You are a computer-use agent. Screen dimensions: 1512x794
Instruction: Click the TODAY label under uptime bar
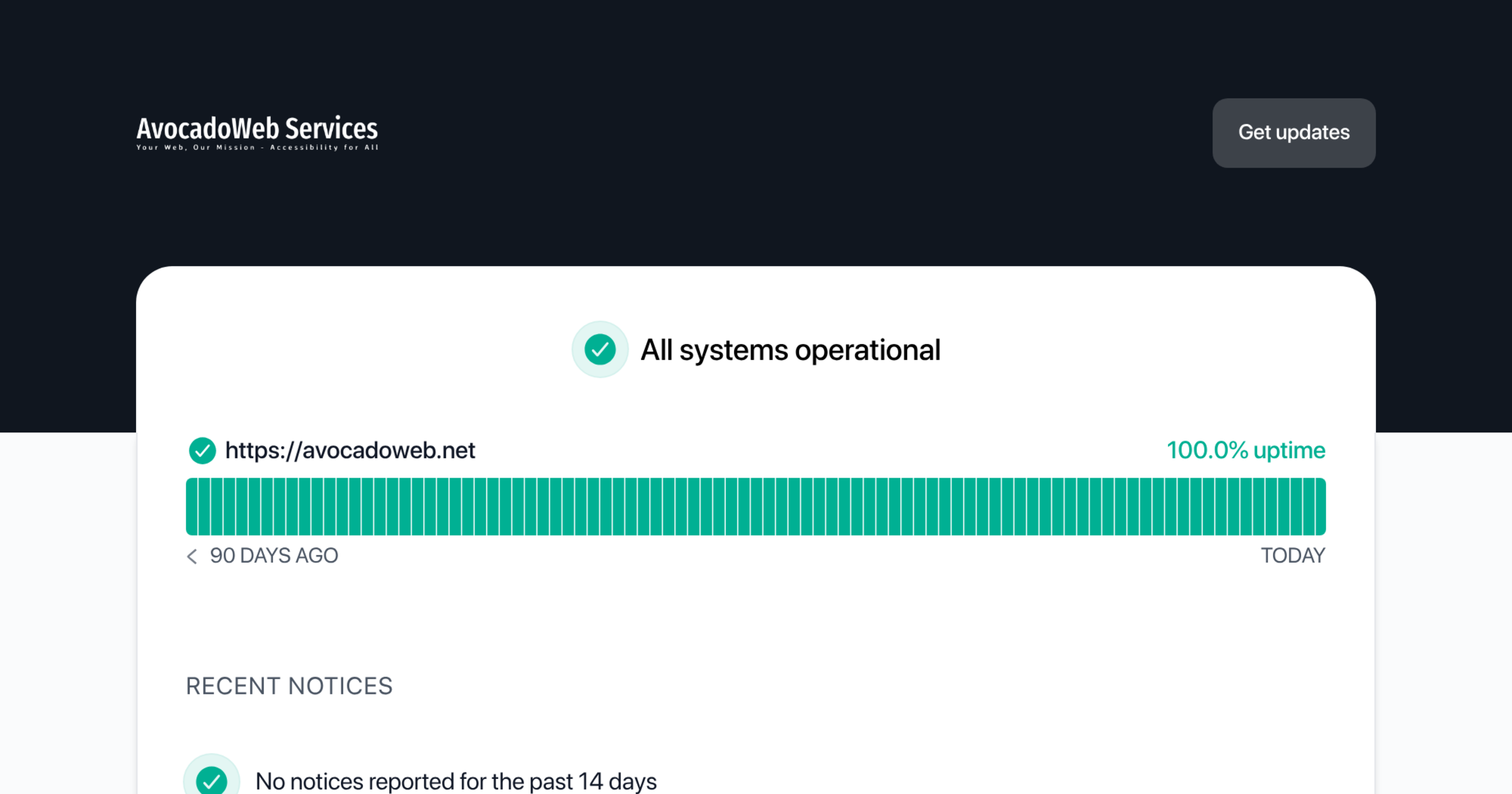[x=1293, y=556]
